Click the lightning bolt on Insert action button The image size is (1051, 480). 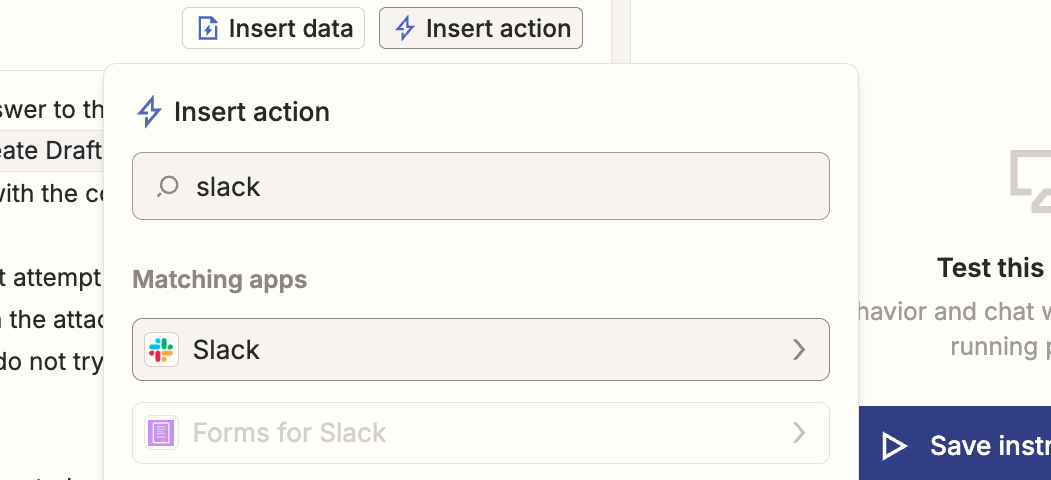tap(405, 28)
